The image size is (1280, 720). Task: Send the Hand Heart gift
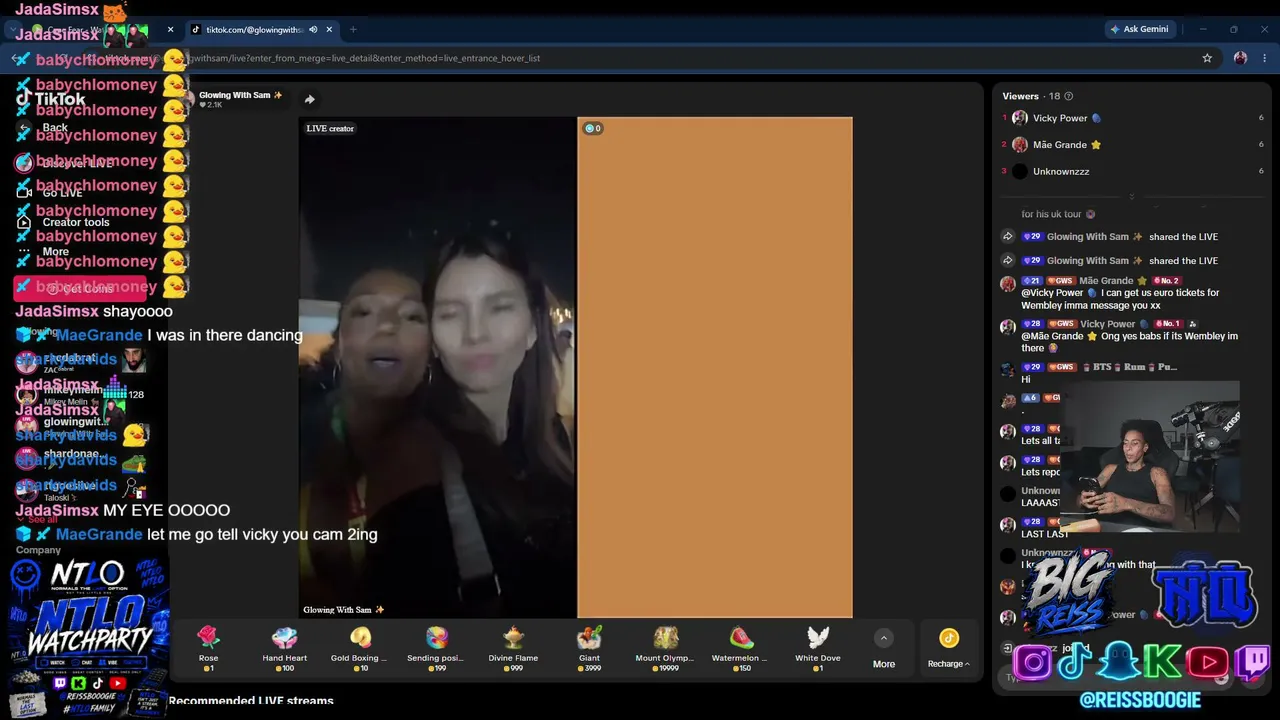[x=285, y=648]
